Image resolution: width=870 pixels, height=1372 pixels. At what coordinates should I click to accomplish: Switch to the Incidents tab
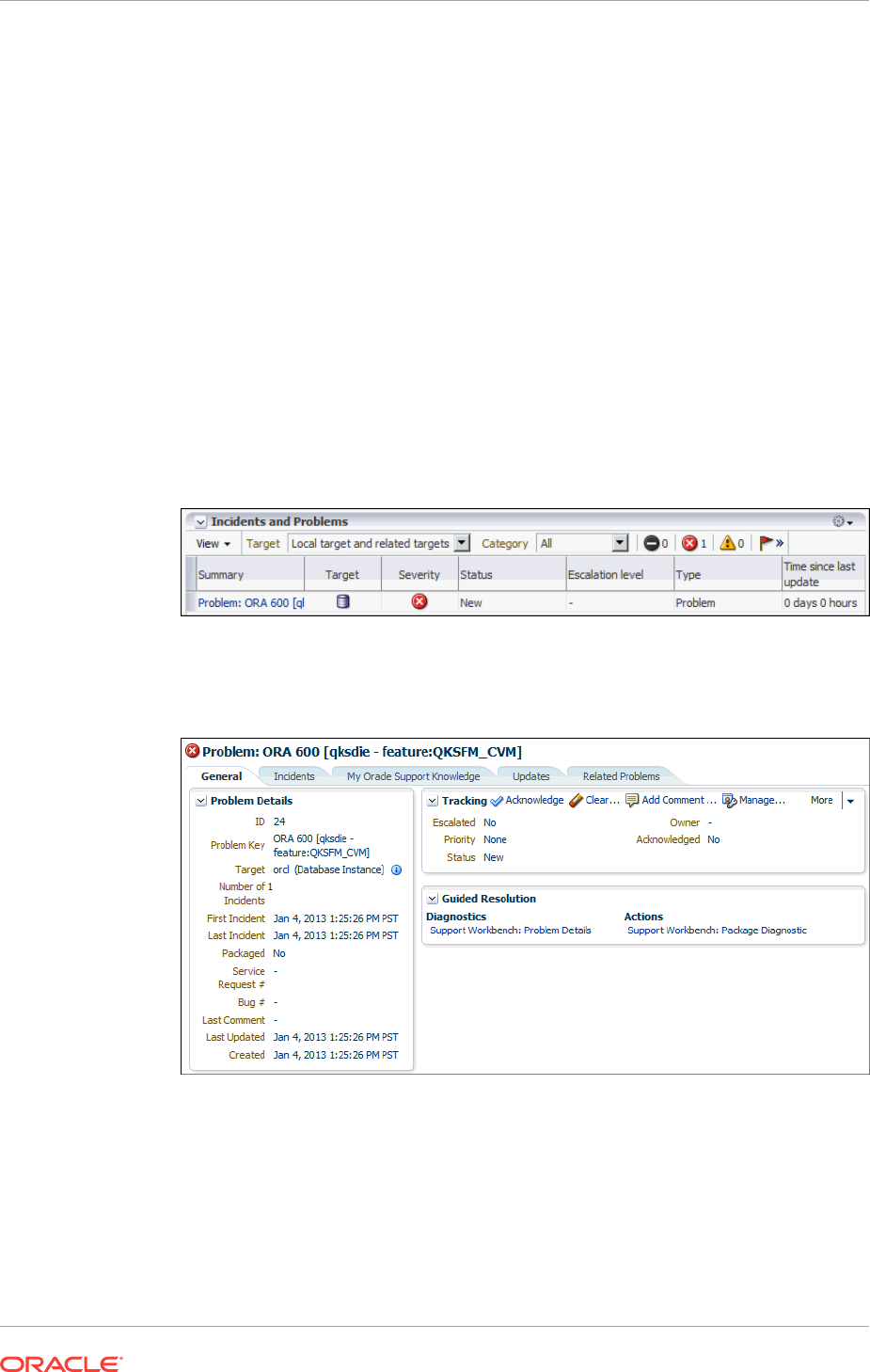pyautogui.click(x=293, y=776)
